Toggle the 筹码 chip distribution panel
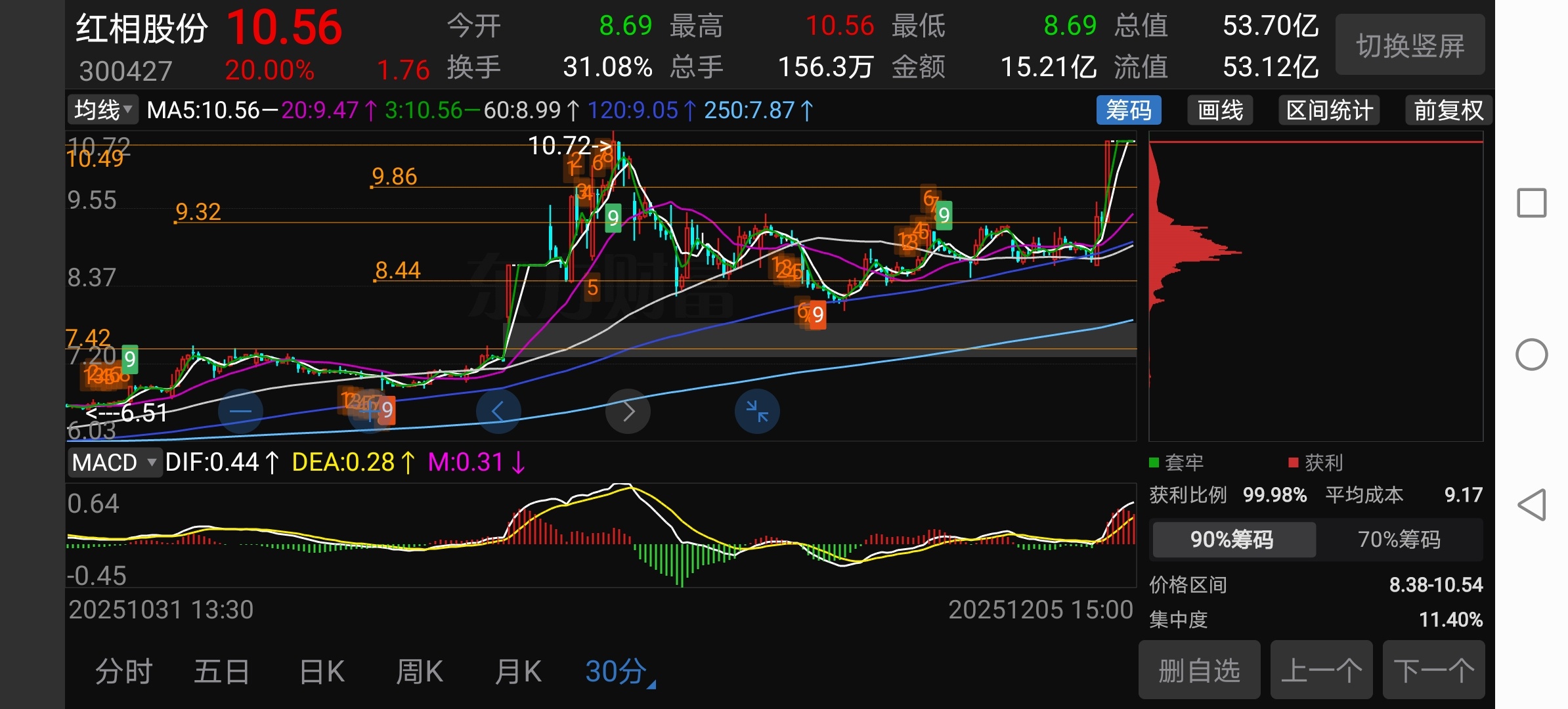The width and height of the screenshot is (1568, 709). (x=1128, y=110)
